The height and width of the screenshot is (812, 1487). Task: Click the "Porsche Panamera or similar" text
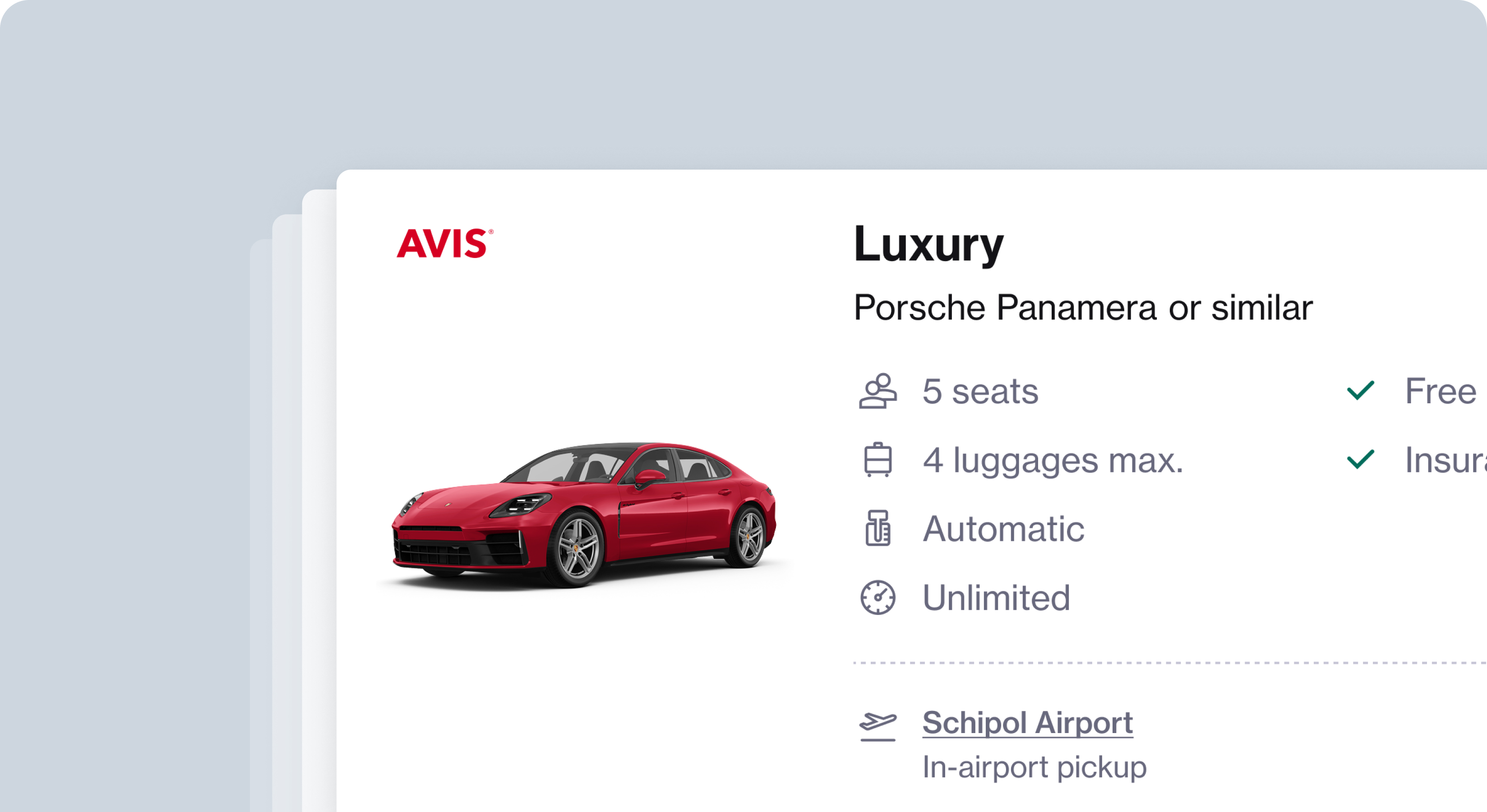(x=1083, y=307)
